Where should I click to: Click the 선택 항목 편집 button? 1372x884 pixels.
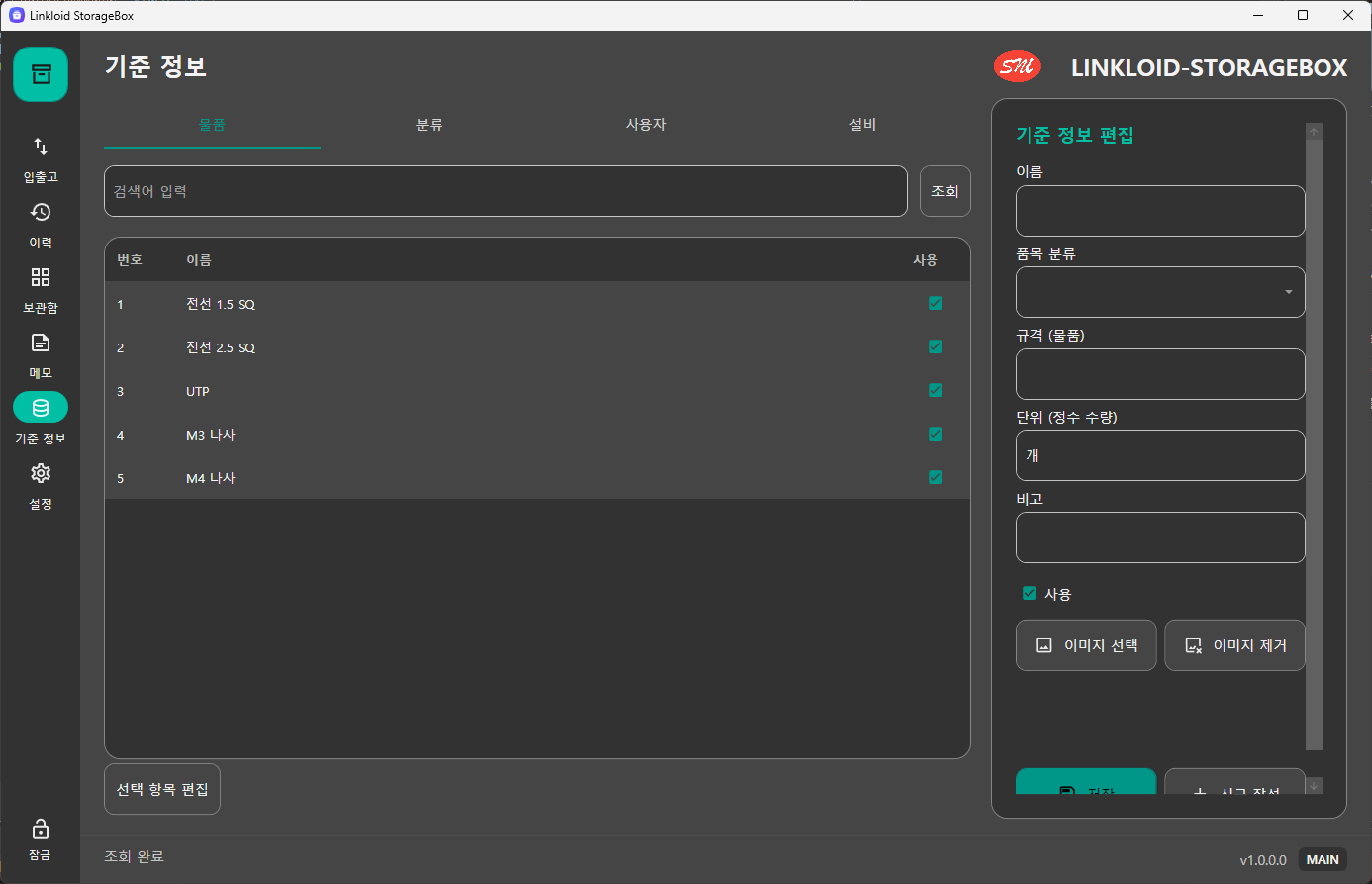click(162, 789)
